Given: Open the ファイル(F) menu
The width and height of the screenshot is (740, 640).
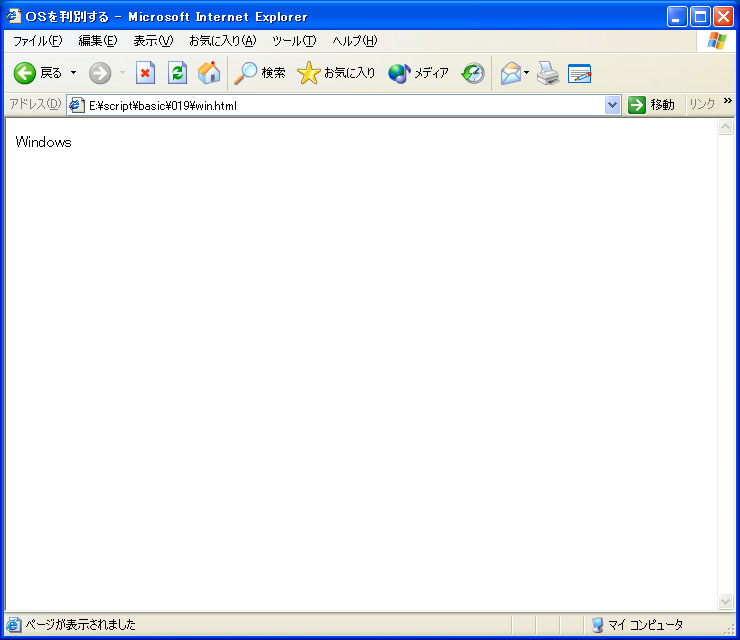Looking at the screenshot, I should pos(37,41).
